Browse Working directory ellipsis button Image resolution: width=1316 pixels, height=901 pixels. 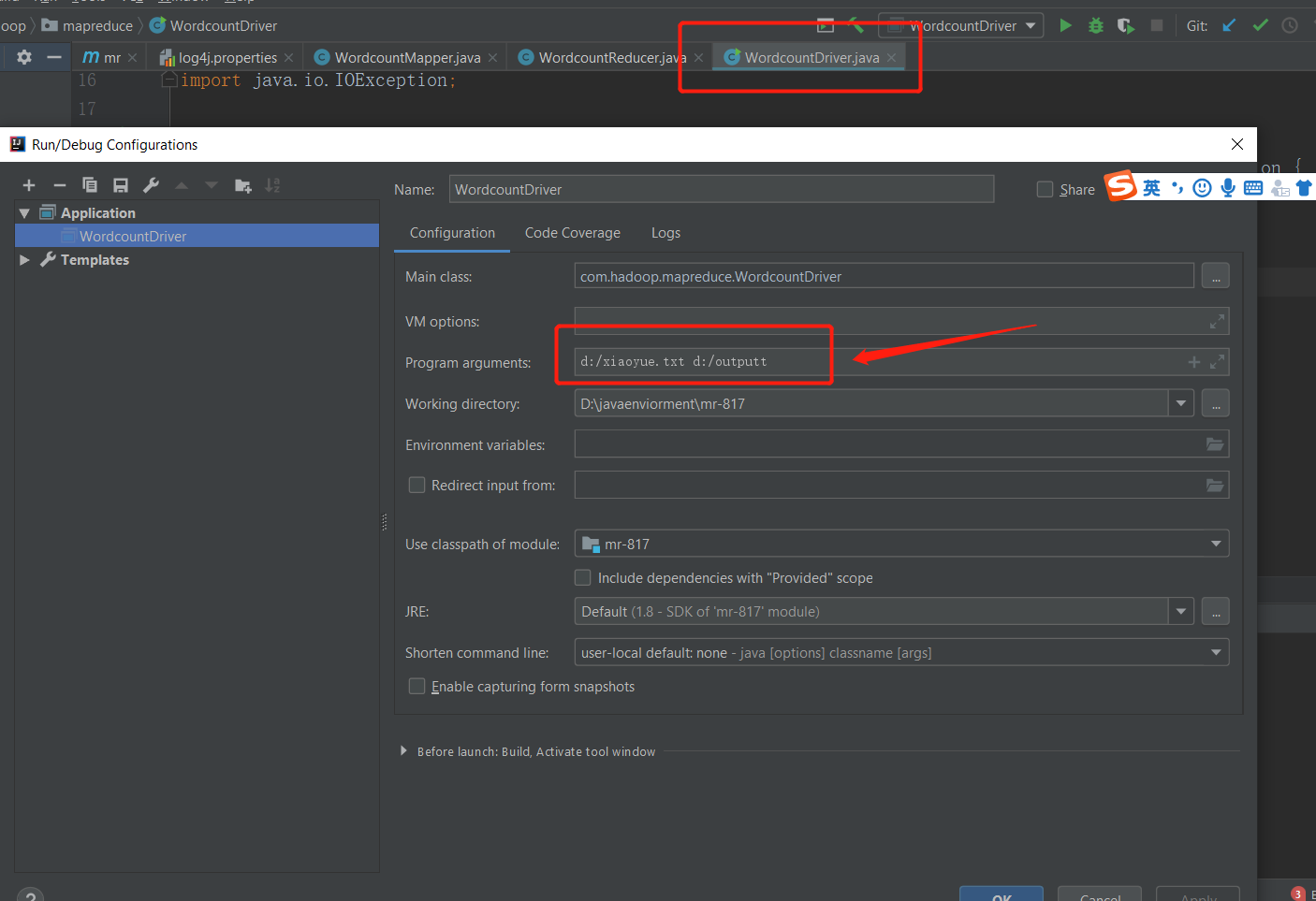point(1216,403)
